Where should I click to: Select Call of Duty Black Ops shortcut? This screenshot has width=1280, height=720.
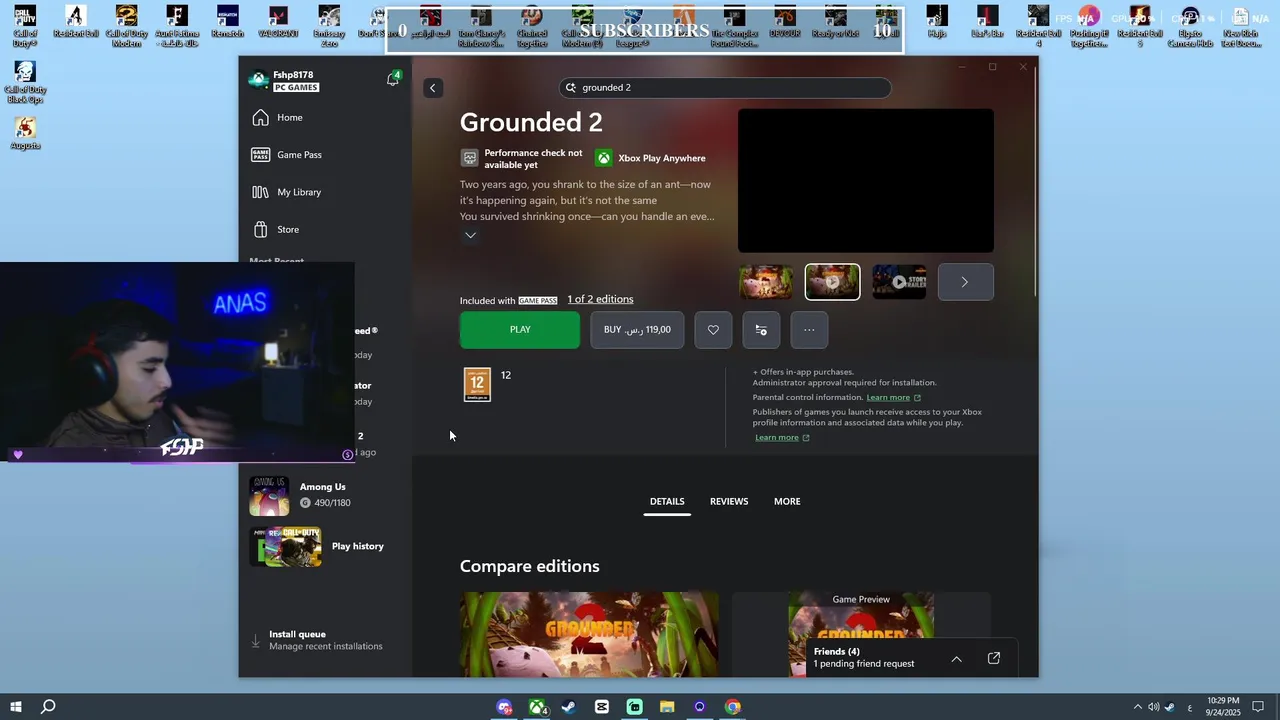[x=25, y=82]
